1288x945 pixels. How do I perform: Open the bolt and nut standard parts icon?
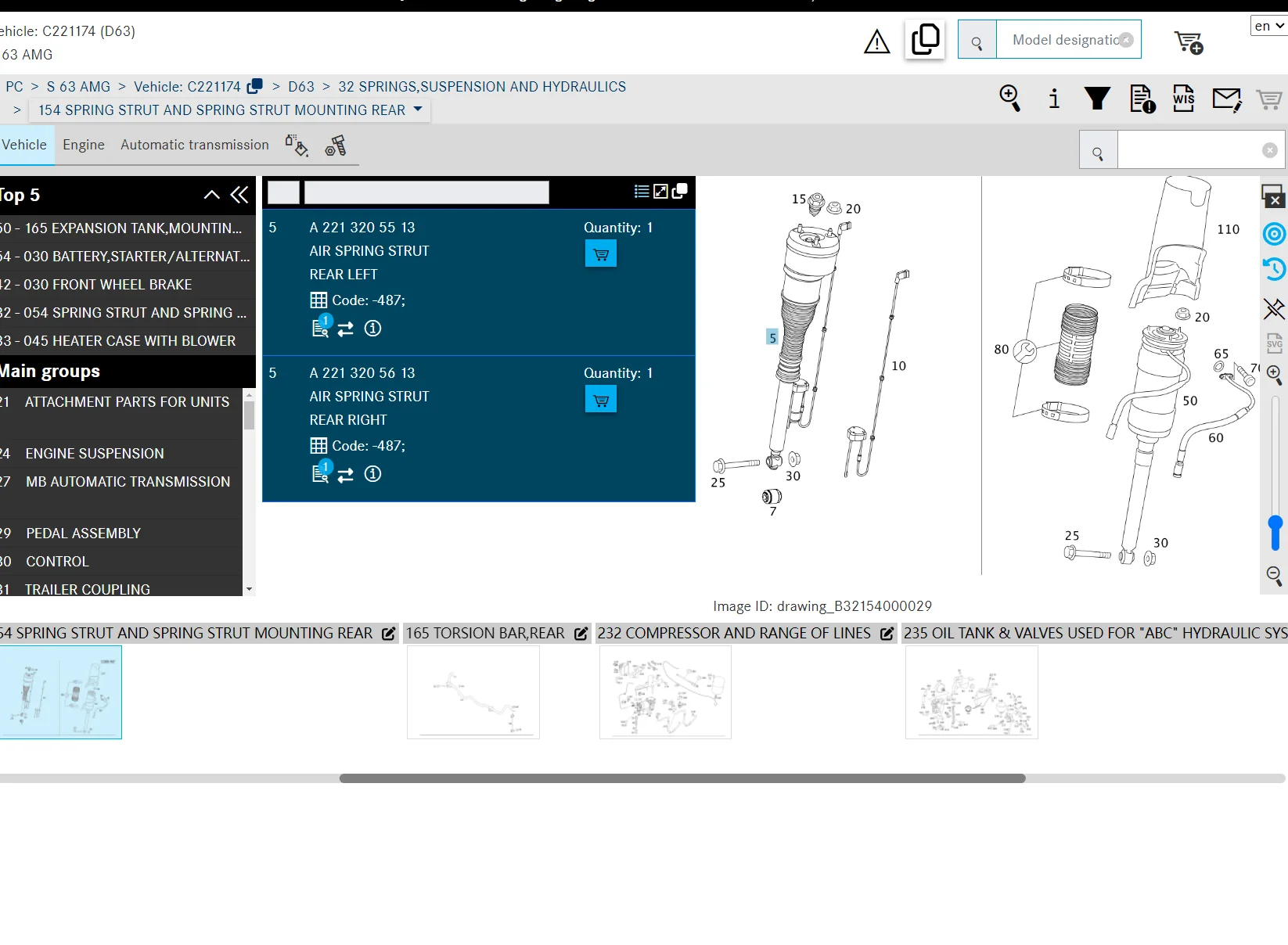[x=336, y=146]
